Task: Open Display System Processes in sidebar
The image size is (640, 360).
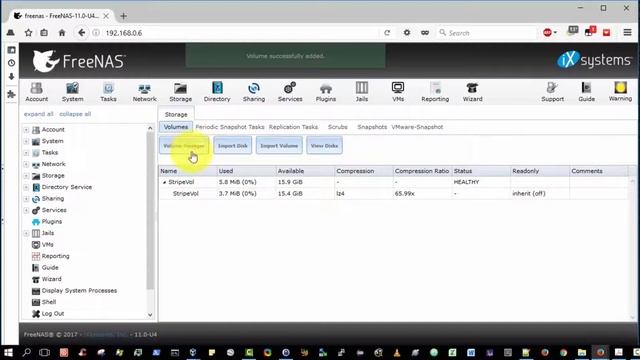Action: pos(79,291)
